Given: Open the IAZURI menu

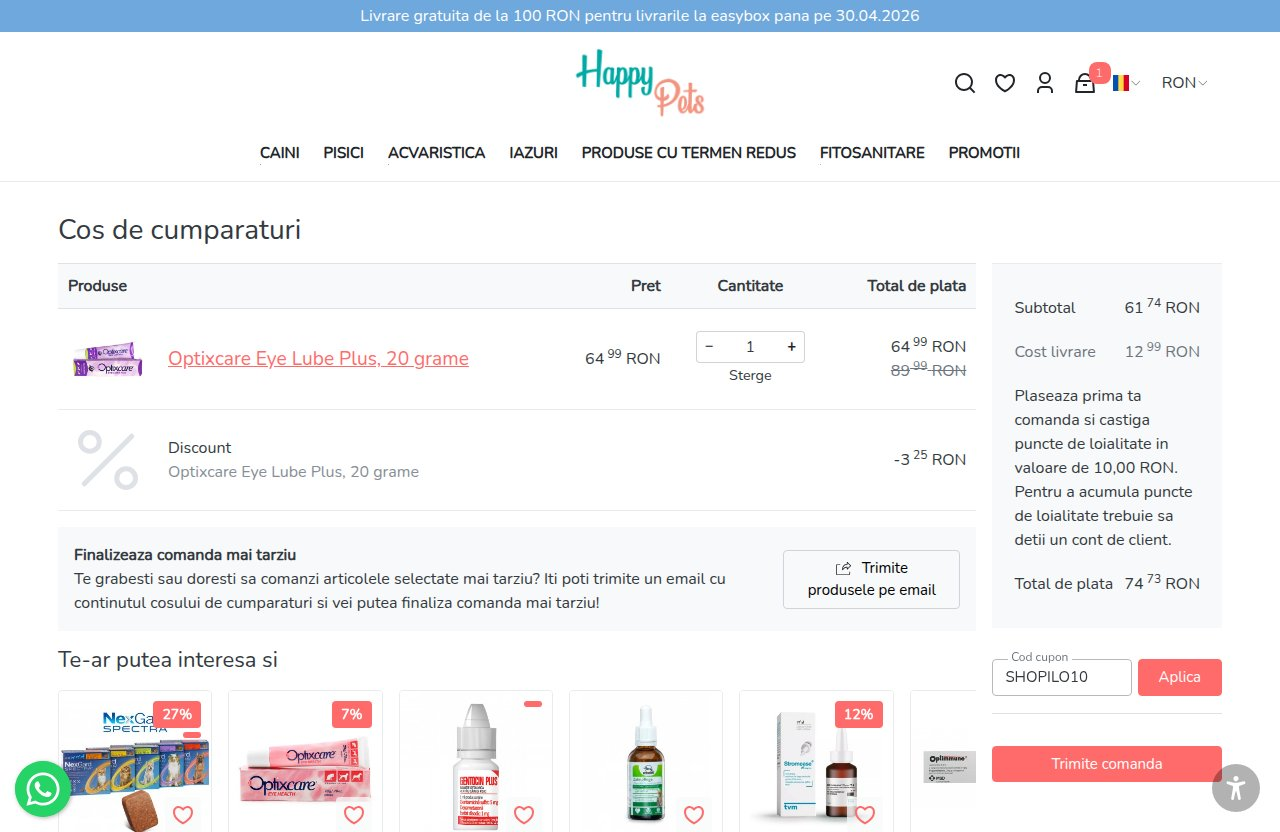Looking at the screenshot, I should pyautogui.click(x=533, y=153).
